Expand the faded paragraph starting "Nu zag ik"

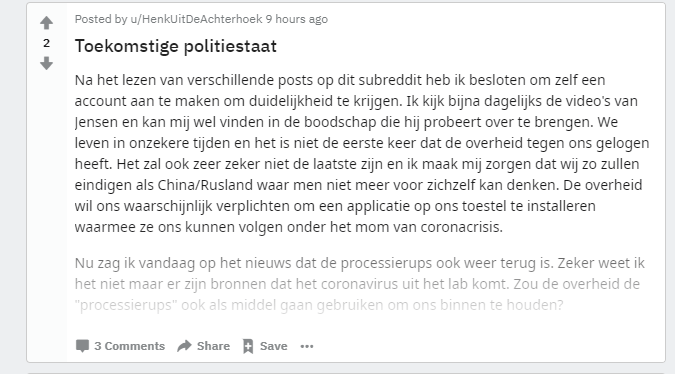[x=359, y=284]
